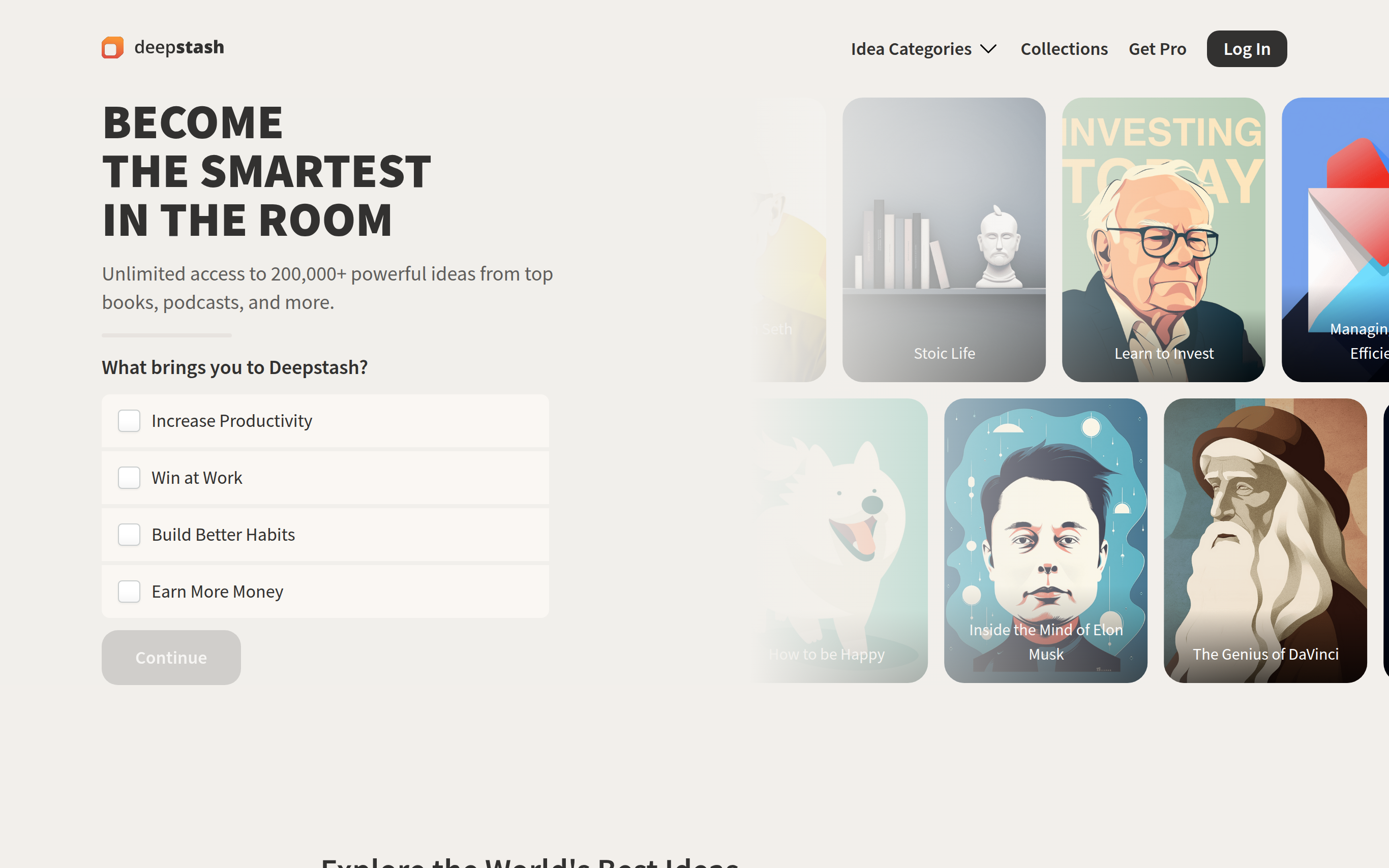Screen dimensions: 1389x868
Task: Check the Increase Productivity checkbox
Action: (x=129, y=421)
